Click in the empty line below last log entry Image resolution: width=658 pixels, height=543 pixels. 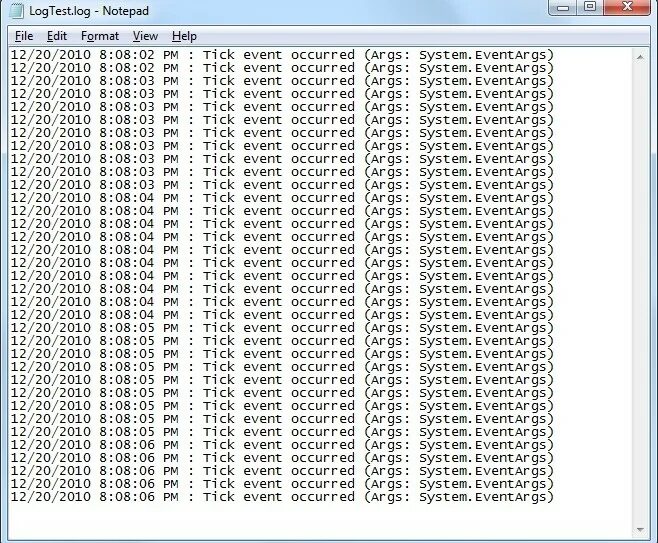(319, 510)
